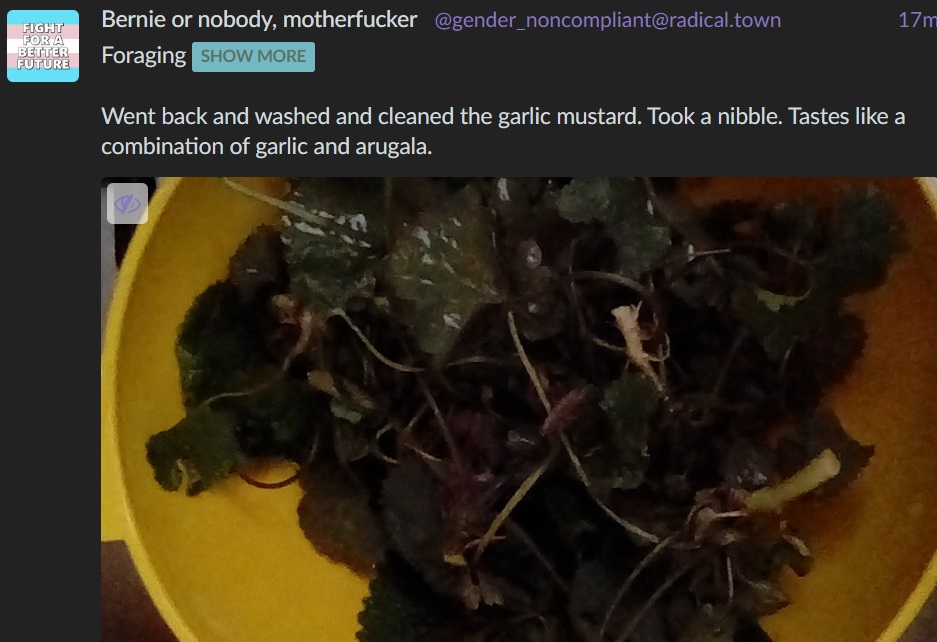Click the @gender_noncompliant@radical.town handle
The height and width of the screenshot is (642, 937).
coord(607,20)
